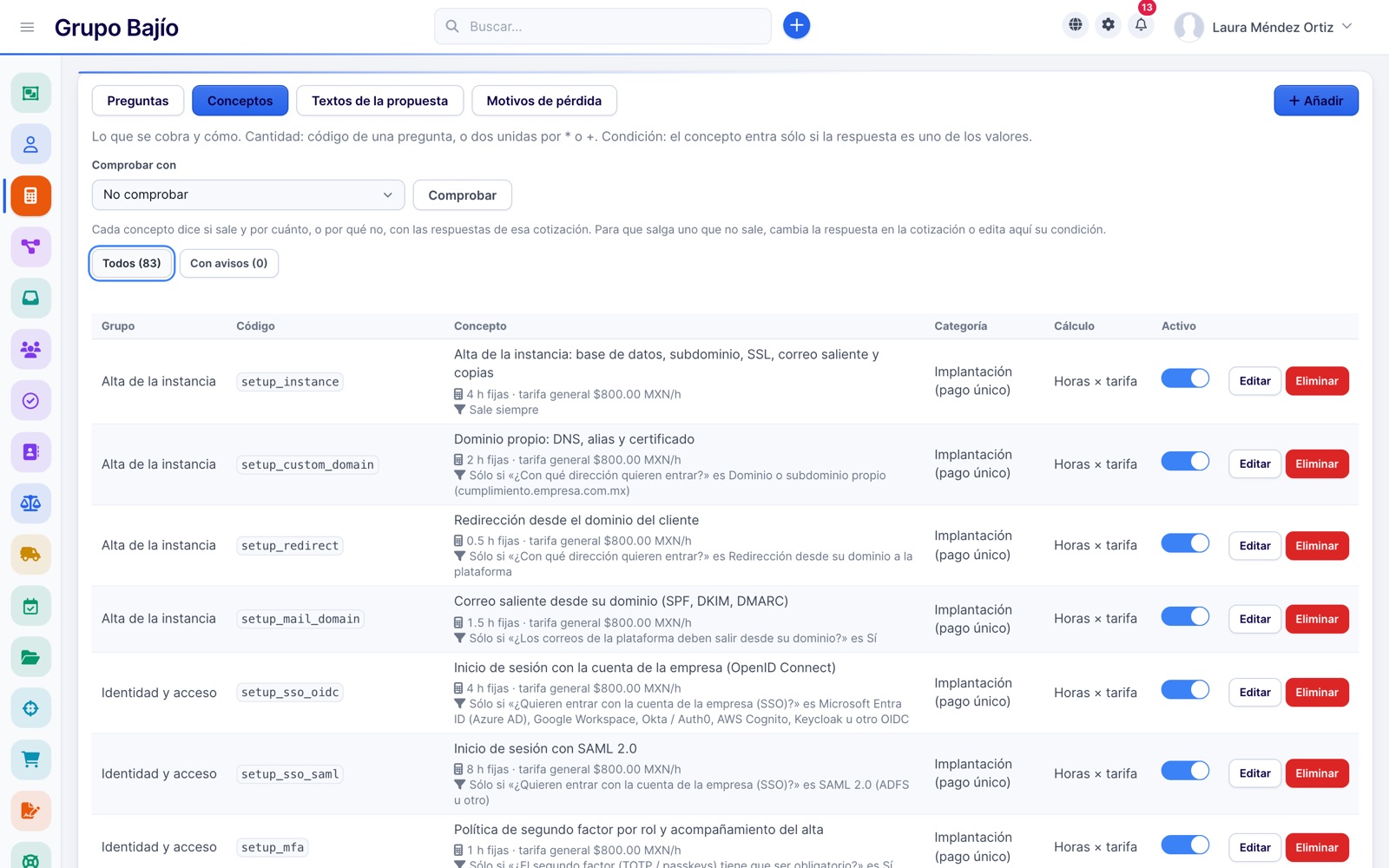The width and height of the screenshot is (1389, 868).
Task: Open the delivery truck sidebar icon
Action: pos(30,554)
